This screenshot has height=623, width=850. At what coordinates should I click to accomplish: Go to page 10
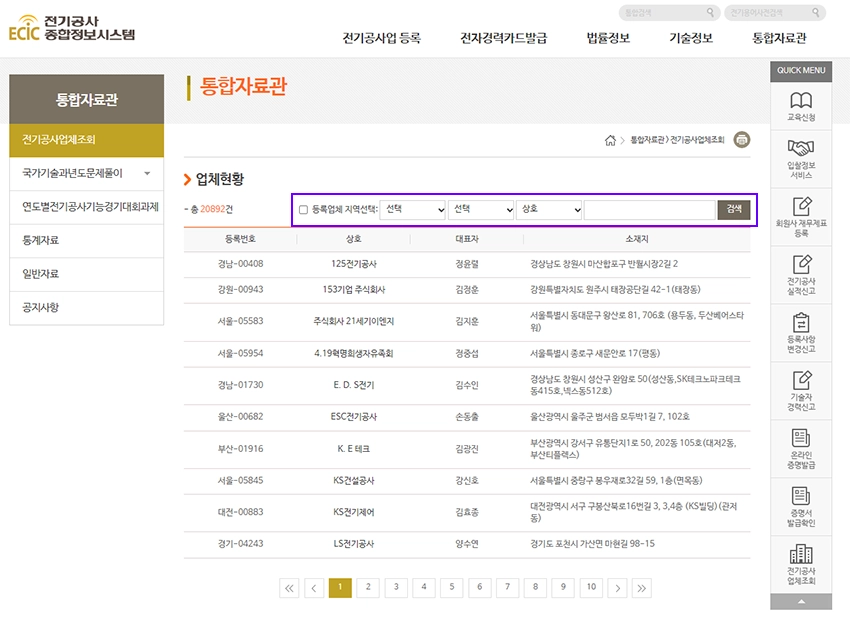(x=591, y=588)
